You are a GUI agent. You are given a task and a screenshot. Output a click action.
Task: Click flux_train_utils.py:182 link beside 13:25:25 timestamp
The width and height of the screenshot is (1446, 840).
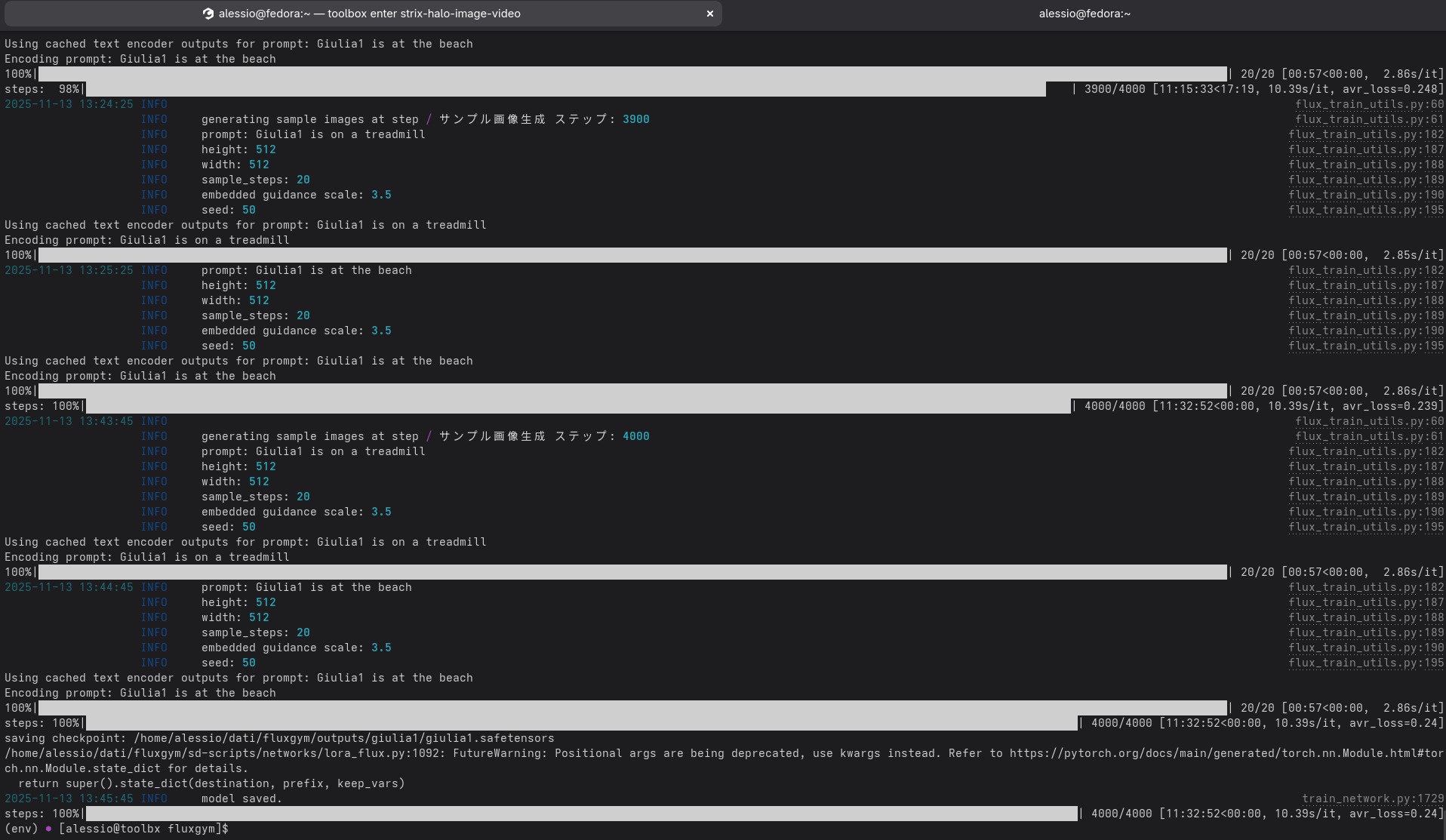[x=1366, y=270]
